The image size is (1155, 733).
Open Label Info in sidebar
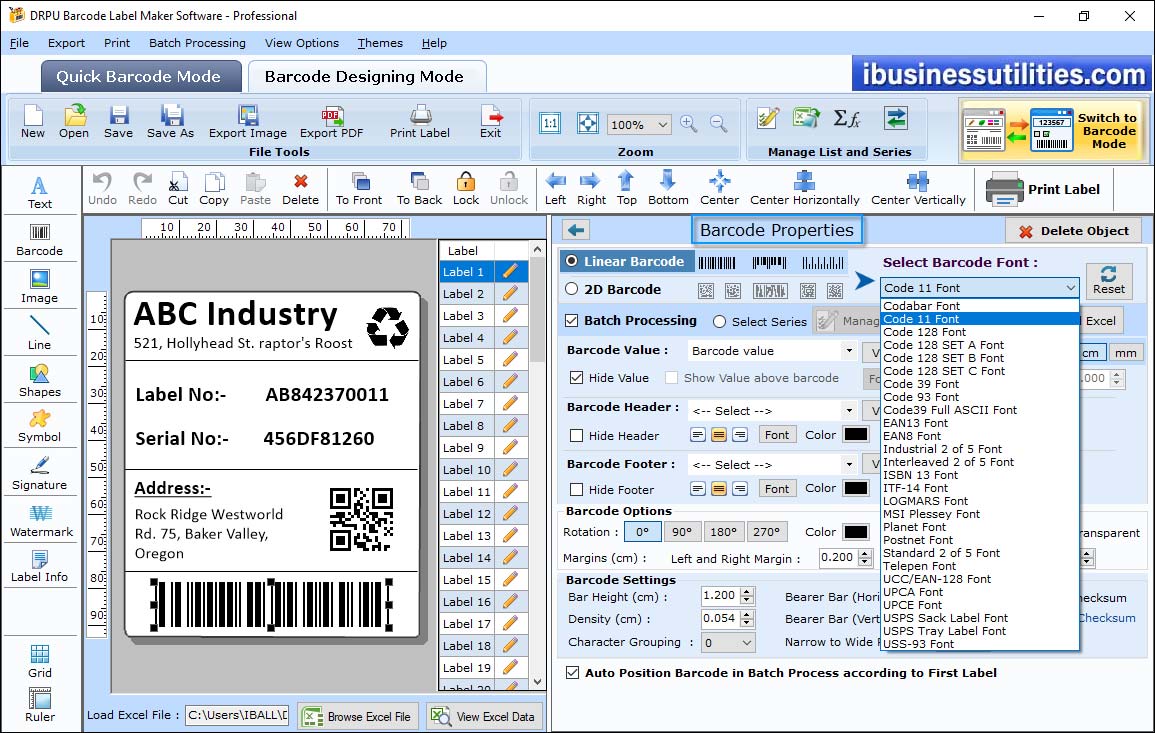click(x=40, y=567)
